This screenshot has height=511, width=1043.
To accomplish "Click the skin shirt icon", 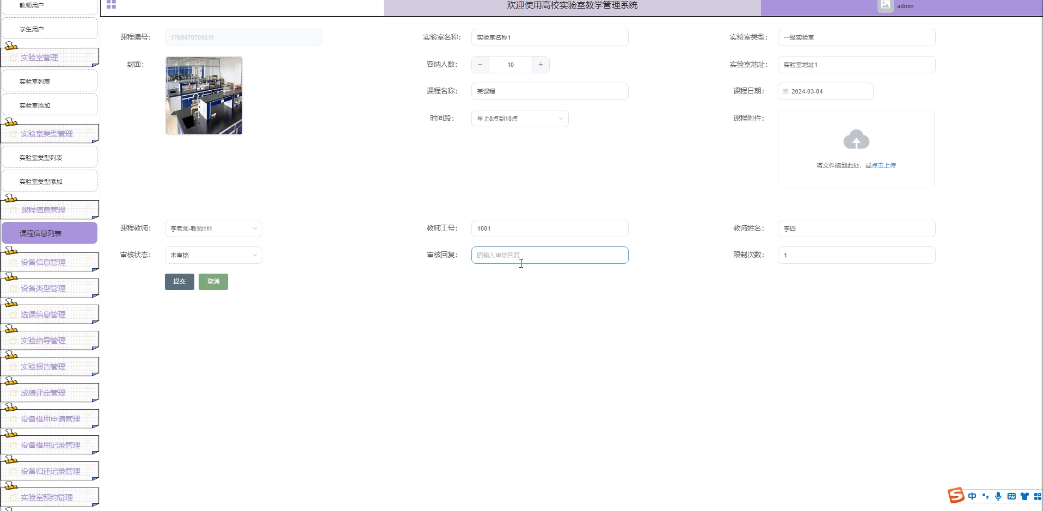I will (1024, 496).
